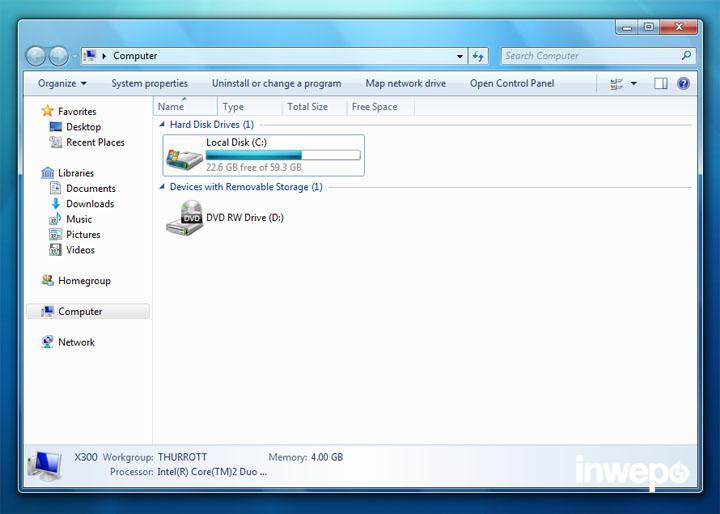This screenshot has height=514, width=720.
Task: Expand the address bar history dropdown arrow
Action: pos(460,56)
